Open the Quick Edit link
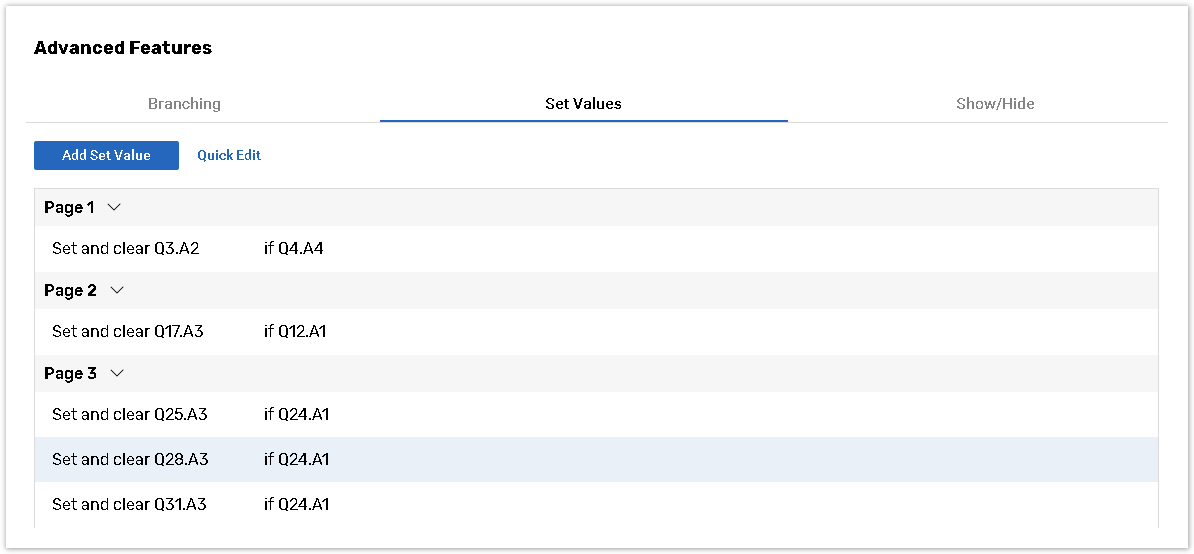1194x554 pixels. (x=229, y=155)
